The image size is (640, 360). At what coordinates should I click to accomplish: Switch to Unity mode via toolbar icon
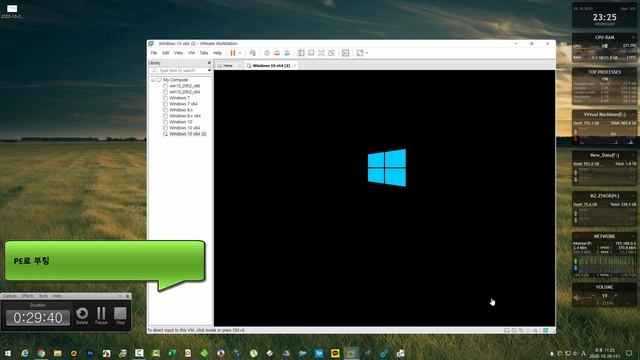[x=331, y=53]
